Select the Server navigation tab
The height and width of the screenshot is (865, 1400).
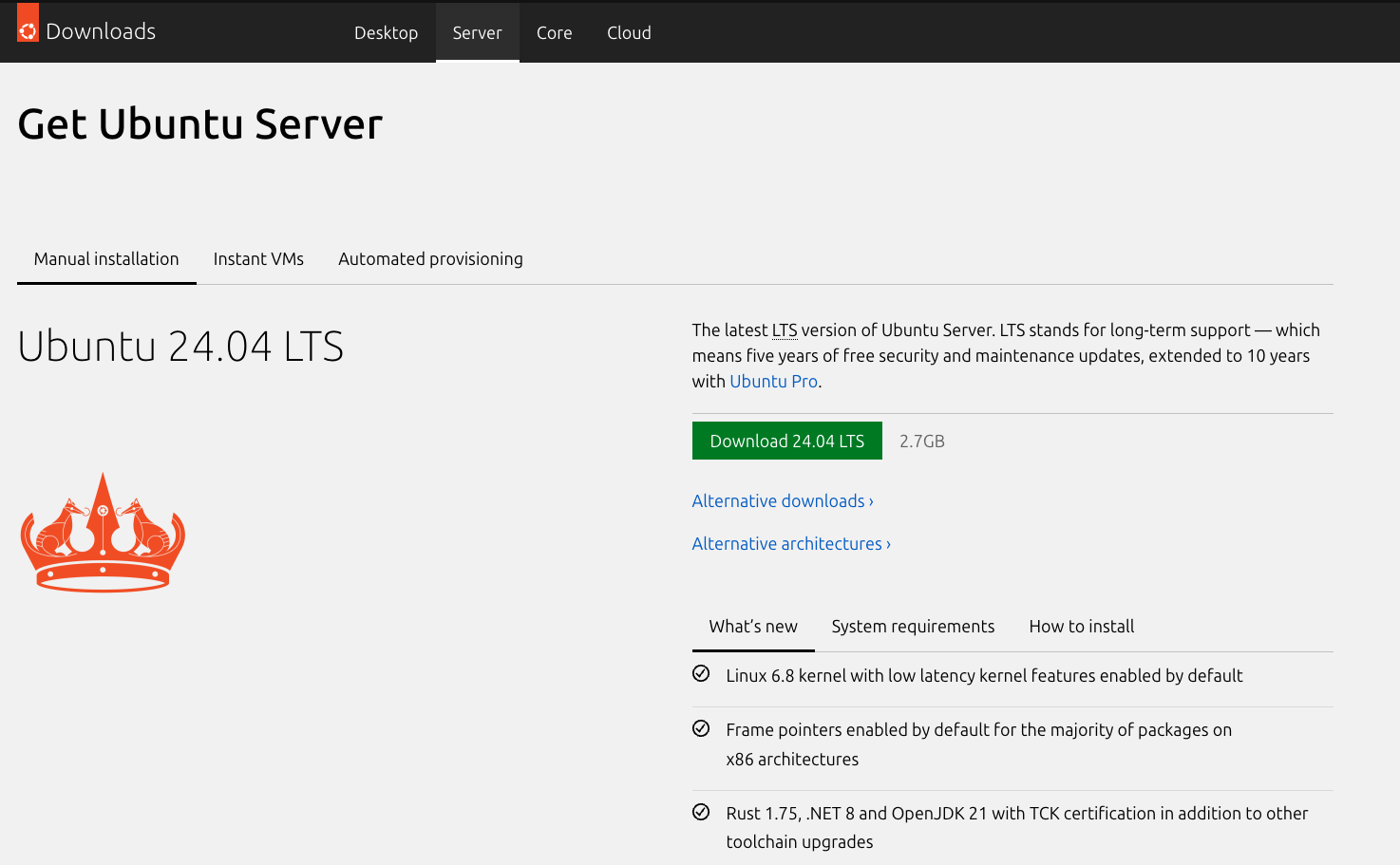[477, 32]
